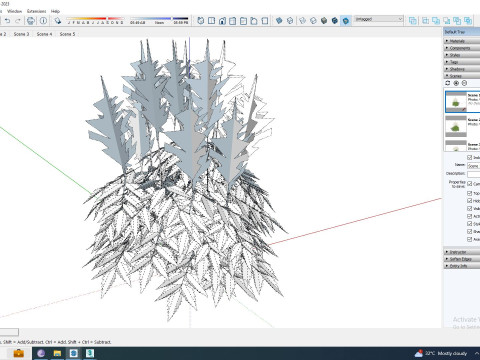Screen dimensions: 480x360
Task: Switch to the Front view icon
Action: click(x=222, y=21)
